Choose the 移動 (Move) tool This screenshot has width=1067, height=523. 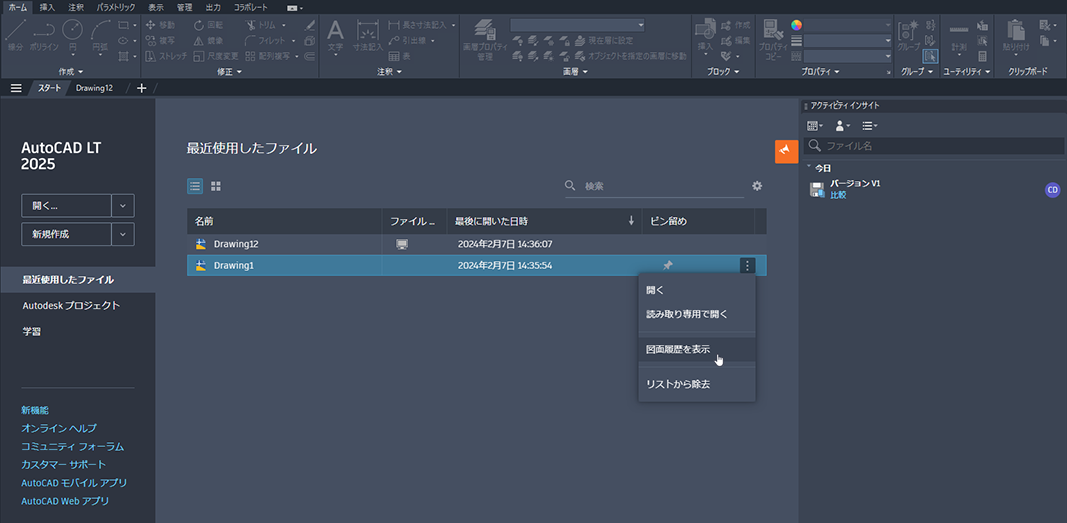tap(161, 25)
